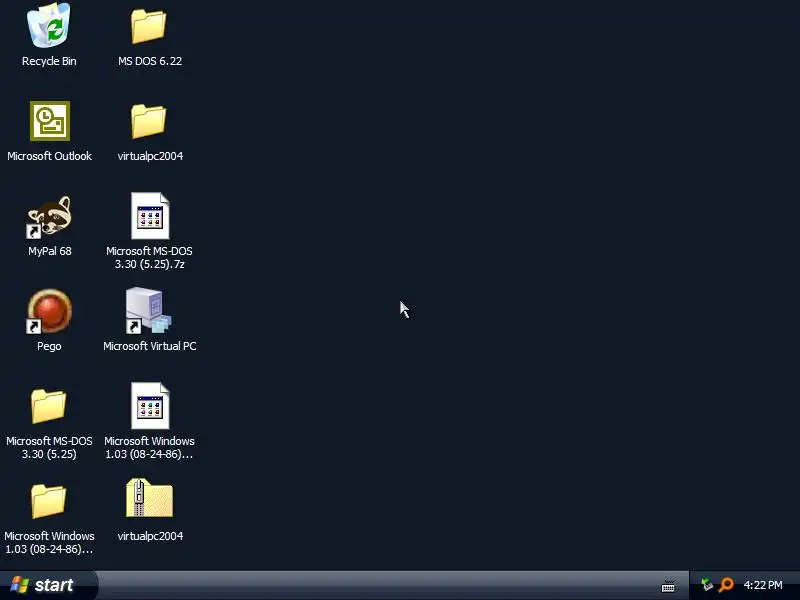The image size is (800, 600).
Task: Open the Start menu
Action: [48, 585]
